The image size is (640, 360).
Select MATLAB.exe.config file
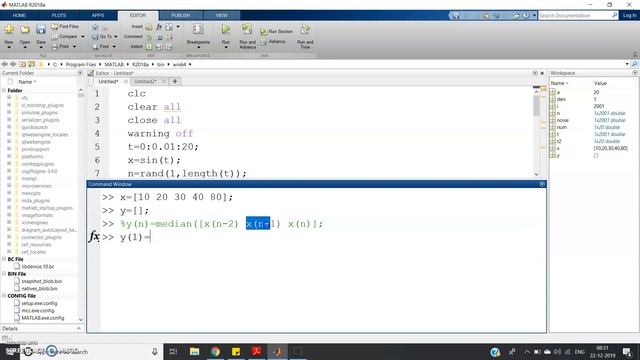[42, 318]
